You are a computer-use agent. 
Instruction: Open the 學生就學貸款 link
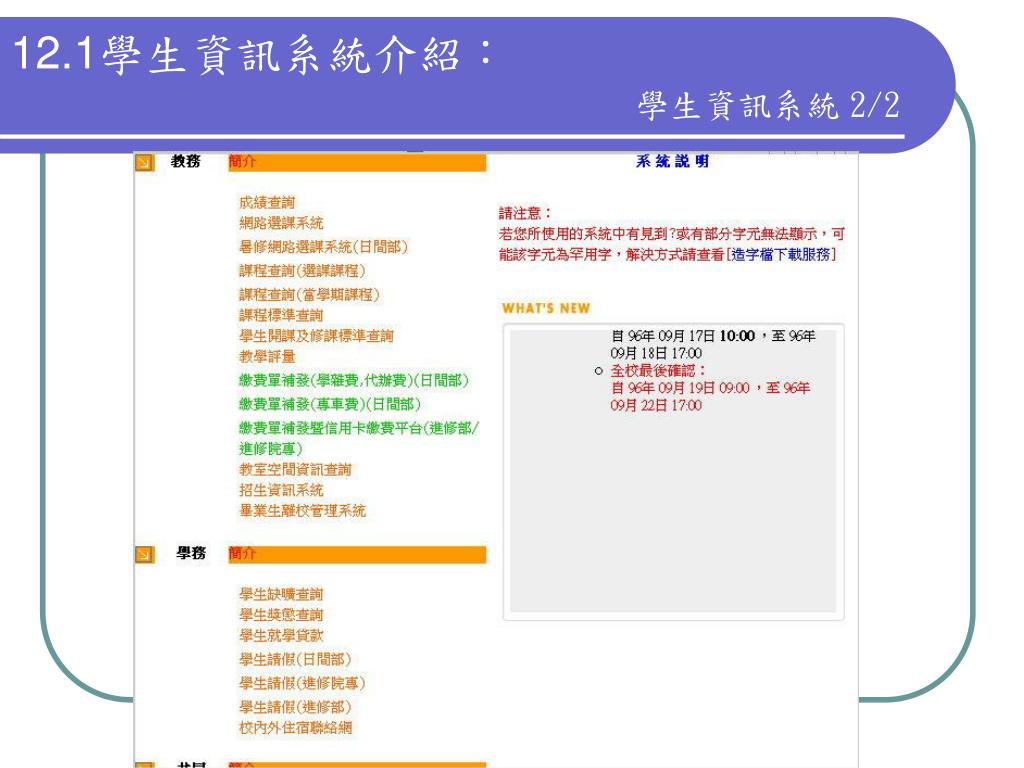tap(281, 635)
